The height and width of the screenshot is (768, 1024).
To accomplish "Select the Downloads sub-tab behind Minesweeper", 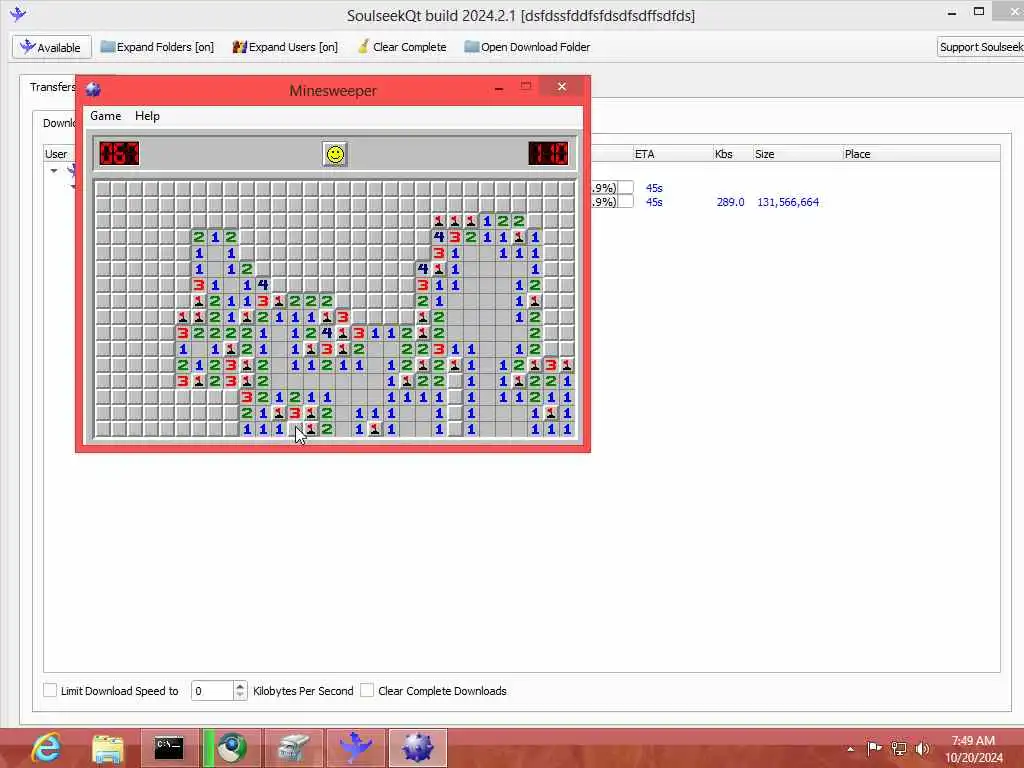I will click(59, 123).
